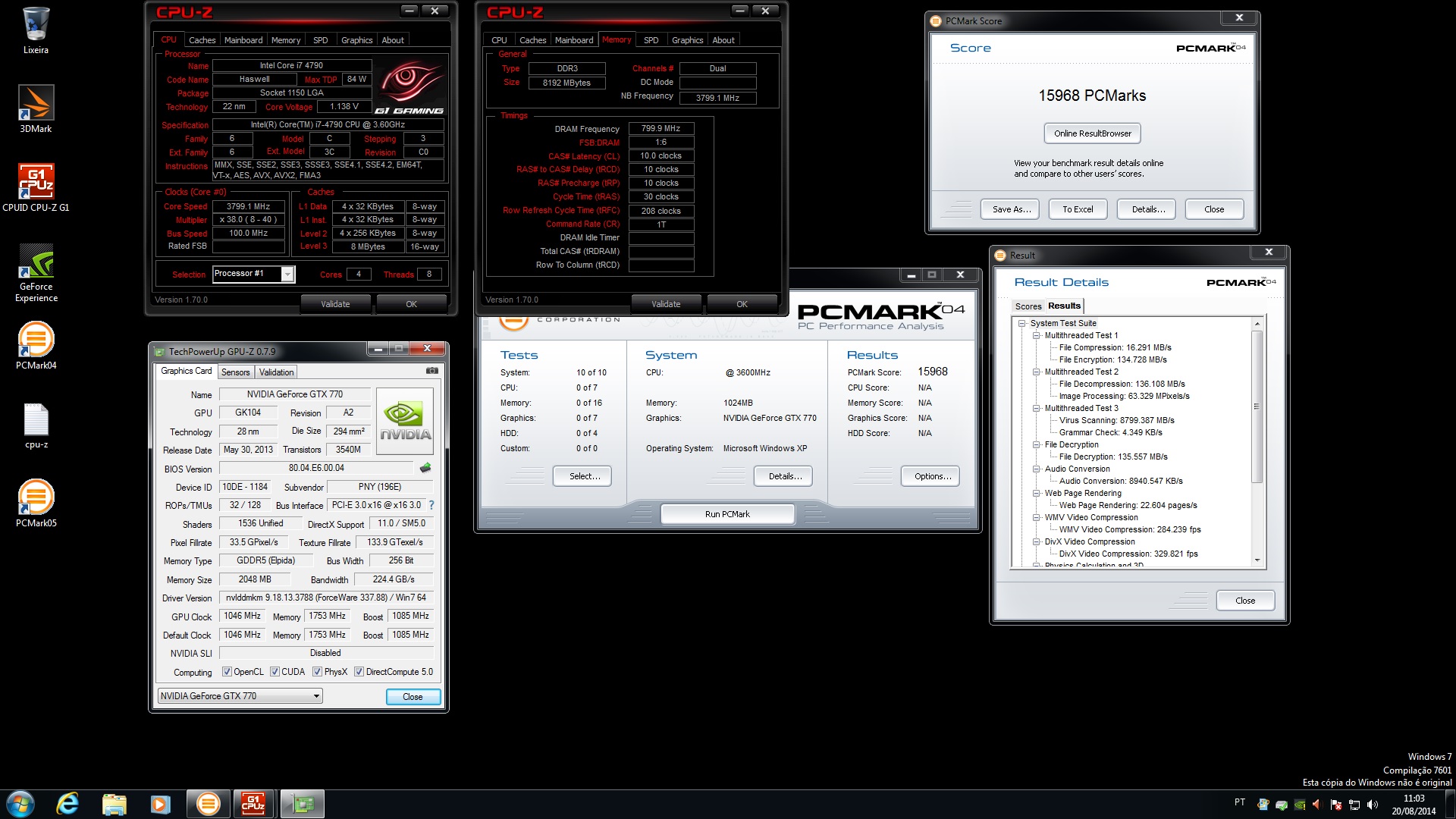The width and height of the screenshot is (1456, 819).
Task: Click the Windows Start orb
Action: tap(20, 804)
